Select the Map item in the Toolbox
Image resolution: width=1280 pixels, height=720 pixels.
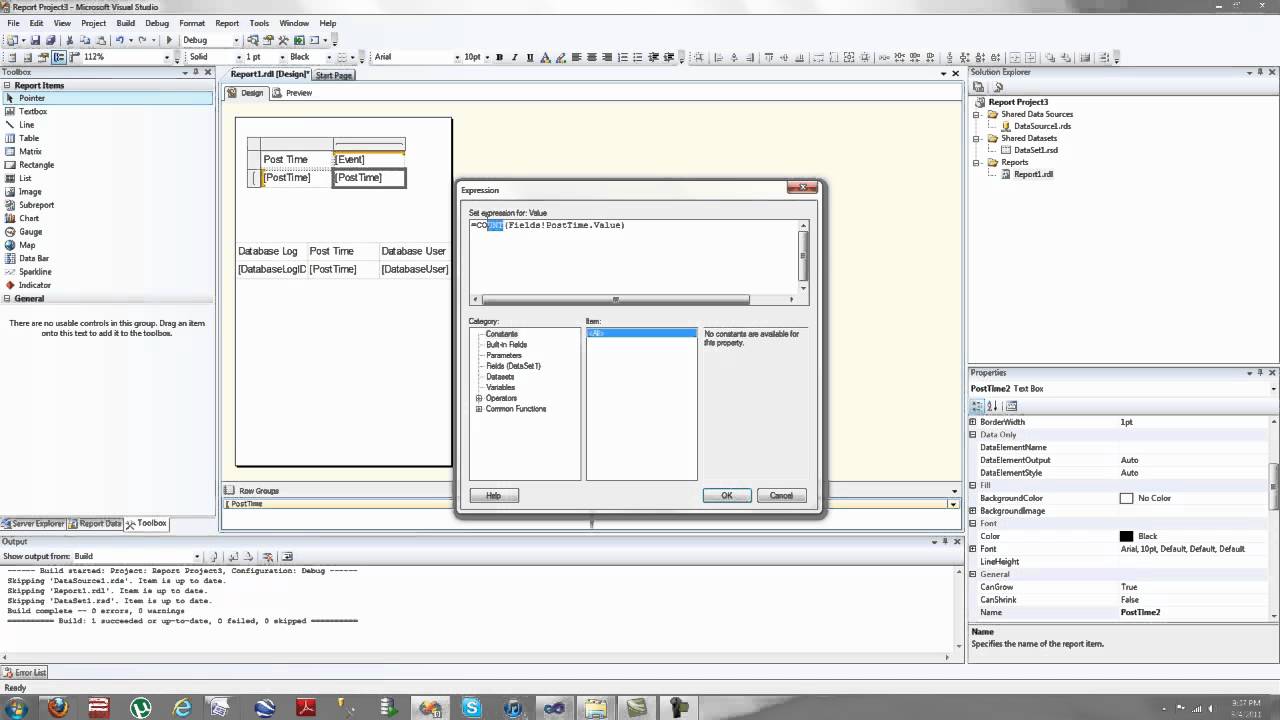[x=27, y=245]
